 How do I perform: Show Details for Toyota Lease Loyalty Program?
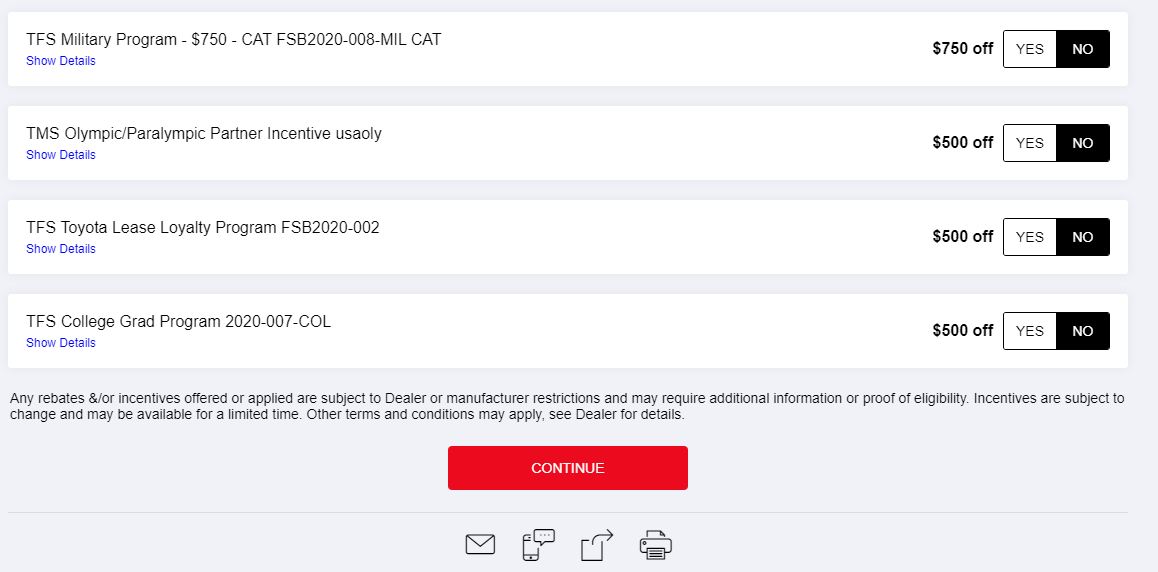point(61,249)
